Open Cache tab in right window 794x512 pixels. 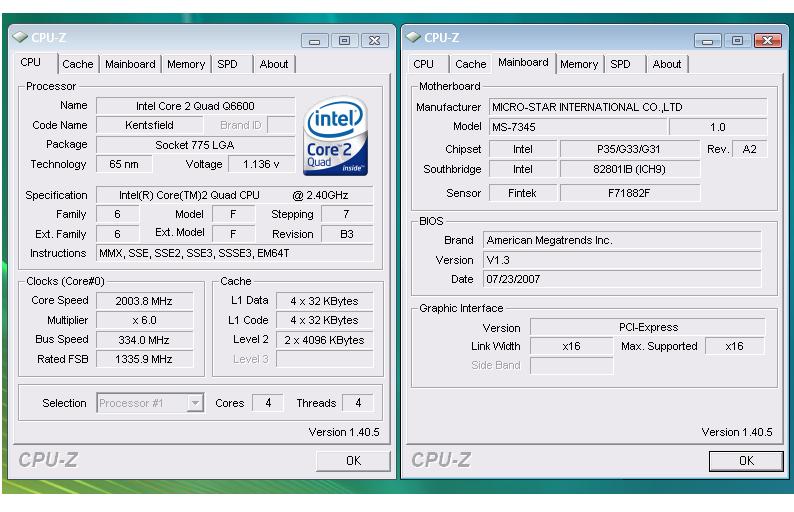470,64
